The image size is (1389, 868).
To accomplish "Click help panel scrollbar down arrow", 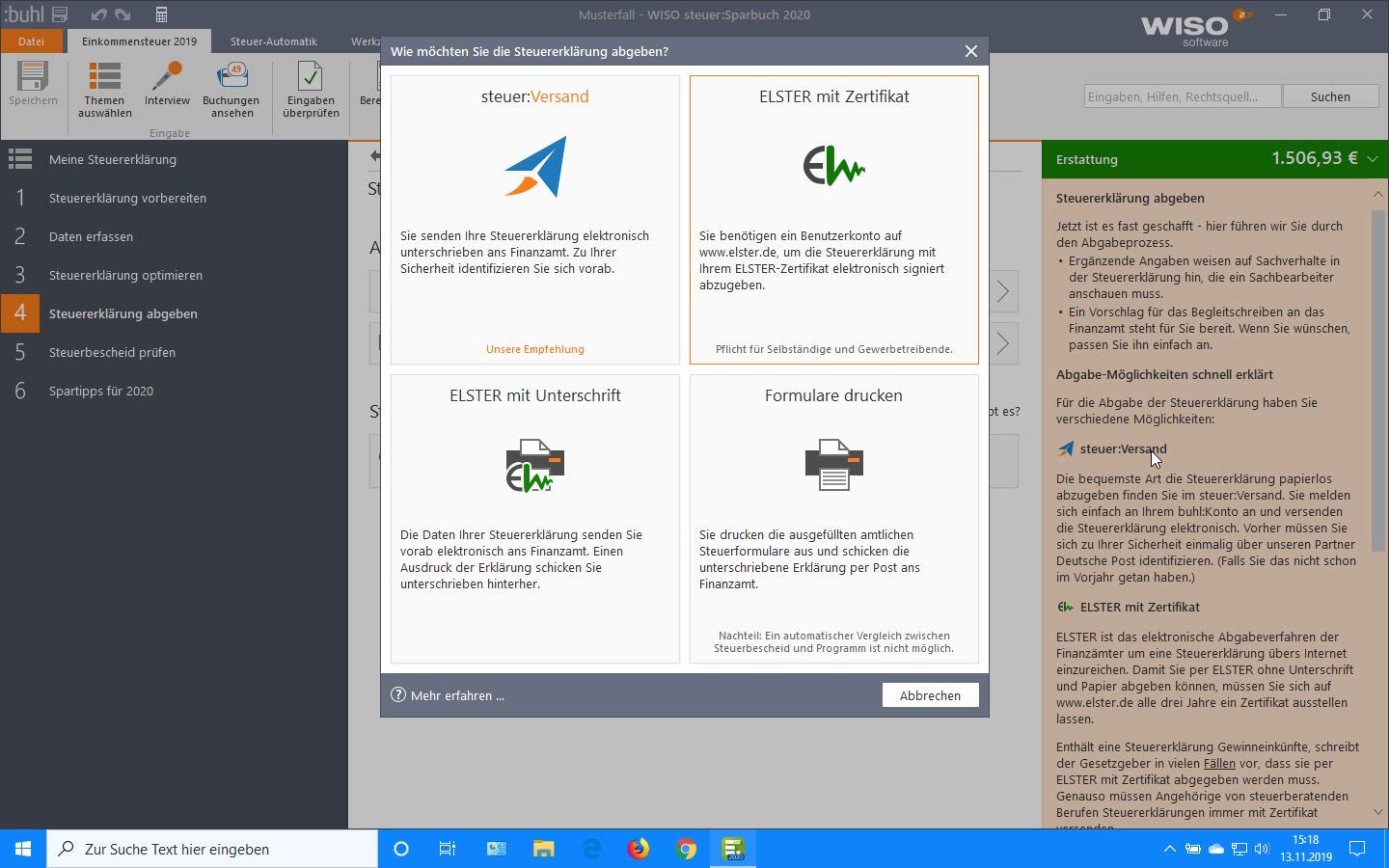I will point(1377,812).
